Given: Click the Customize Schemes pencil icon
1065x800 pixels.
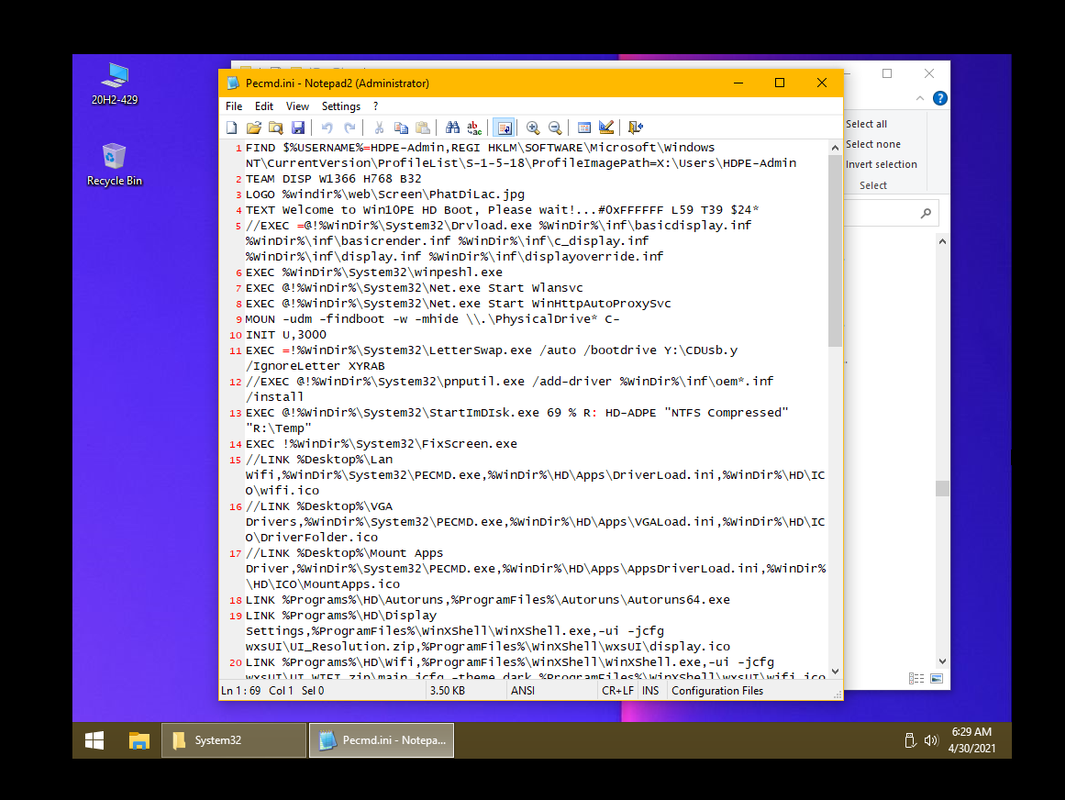Looking at the screenshot, I should coord(606,128).
